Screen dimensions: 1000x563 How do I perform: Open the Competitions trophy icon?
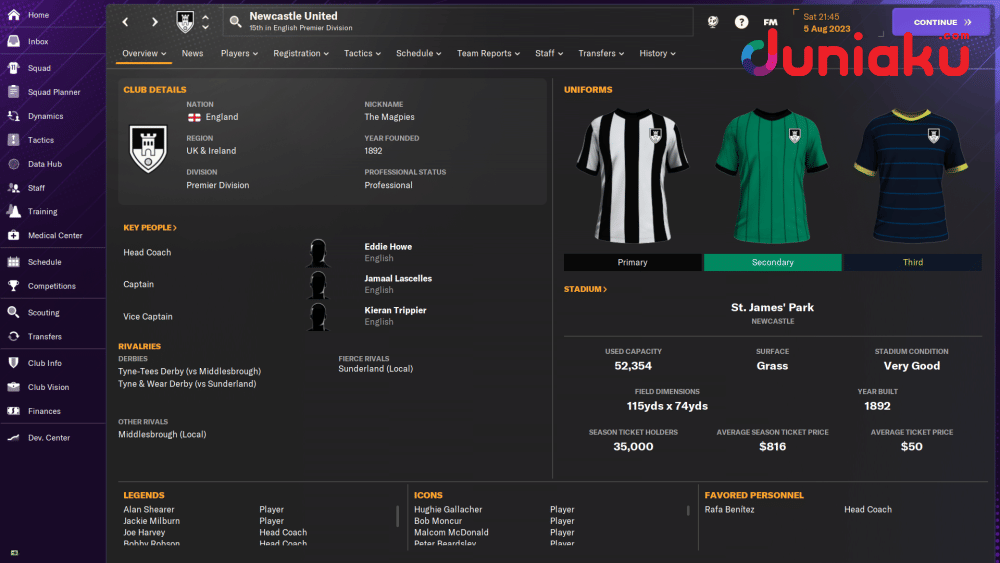[x=13, y=286]
